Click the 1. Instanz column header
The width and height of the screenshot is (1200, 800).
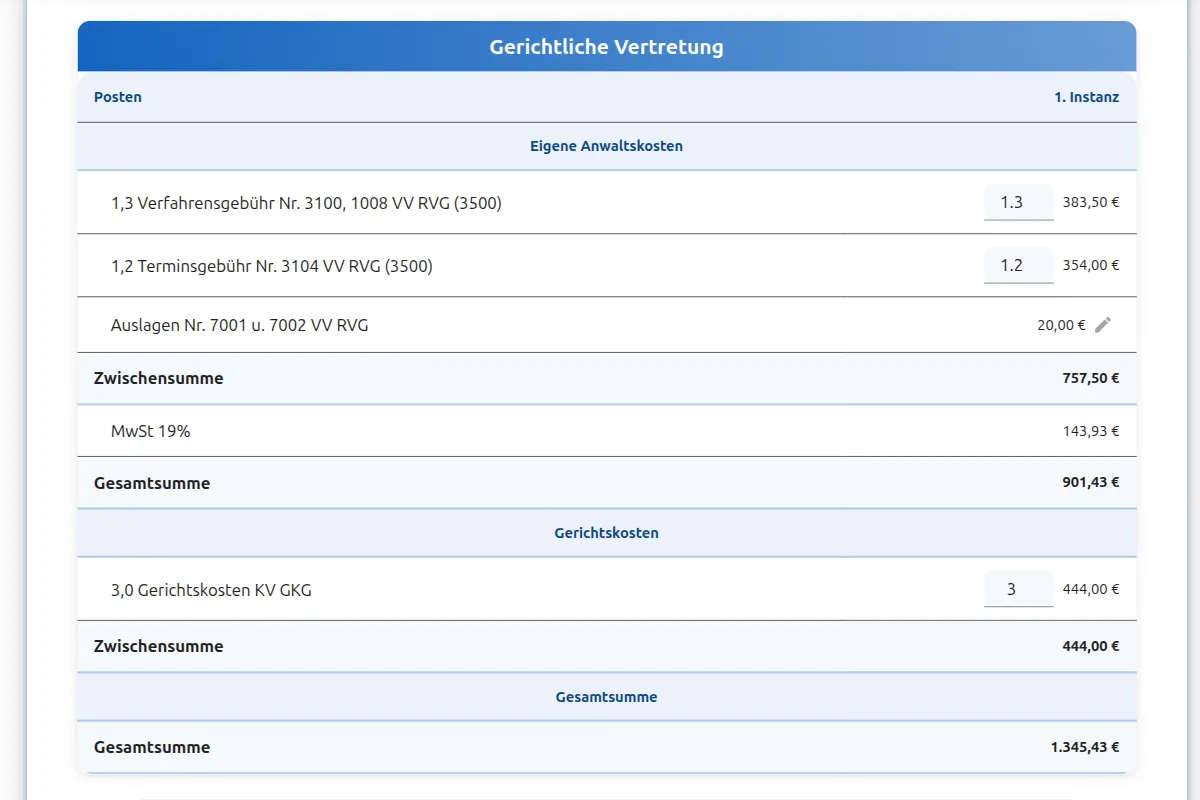point(1087,97)
